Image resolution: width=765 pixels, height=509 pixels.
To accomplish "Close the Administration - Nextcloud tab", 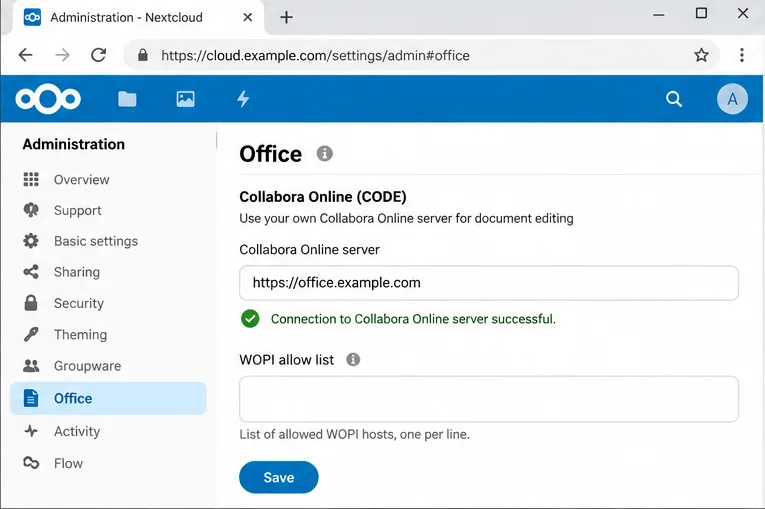I will tap(247, 18).
